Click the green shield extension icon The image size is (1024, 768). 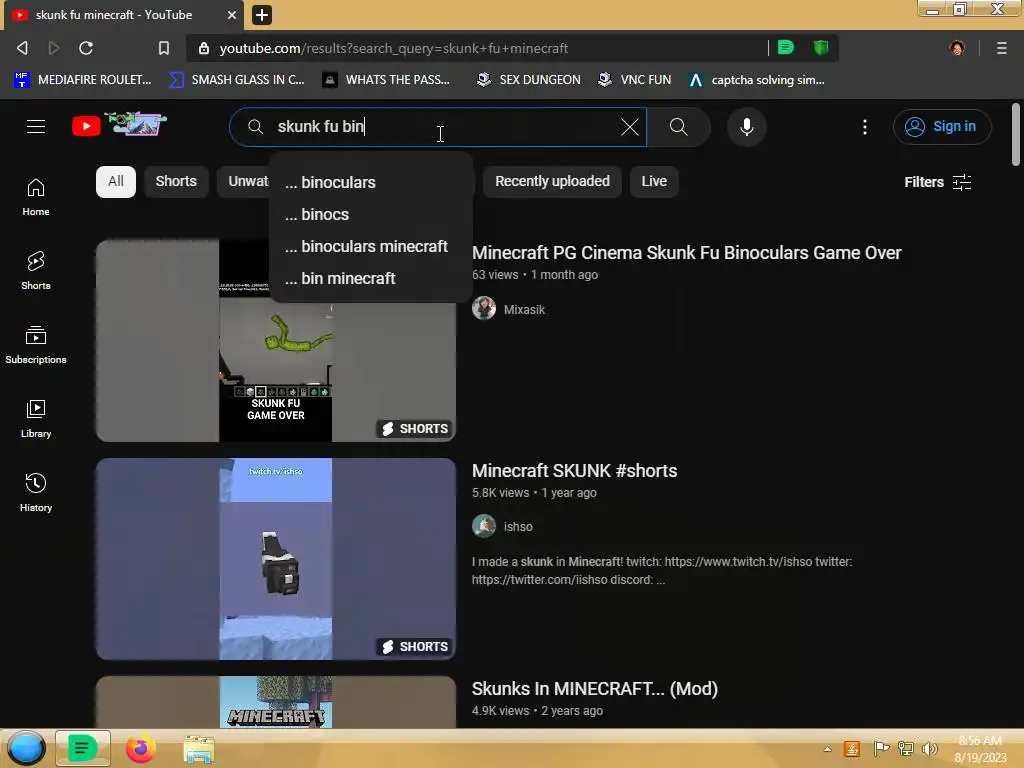[821, 48]
